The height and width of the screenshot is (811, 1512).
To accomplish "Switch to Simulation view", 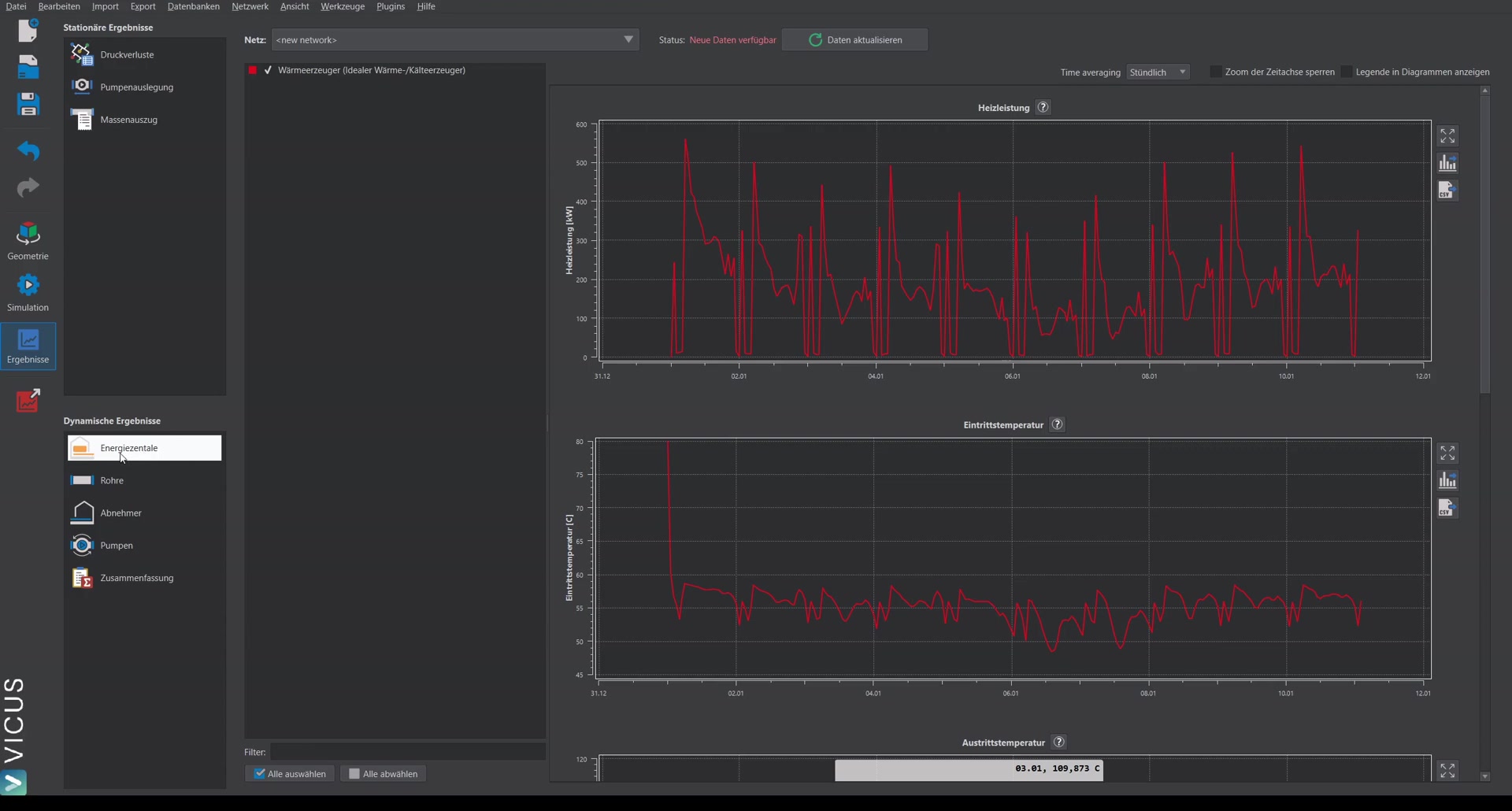I will [28, 292].
